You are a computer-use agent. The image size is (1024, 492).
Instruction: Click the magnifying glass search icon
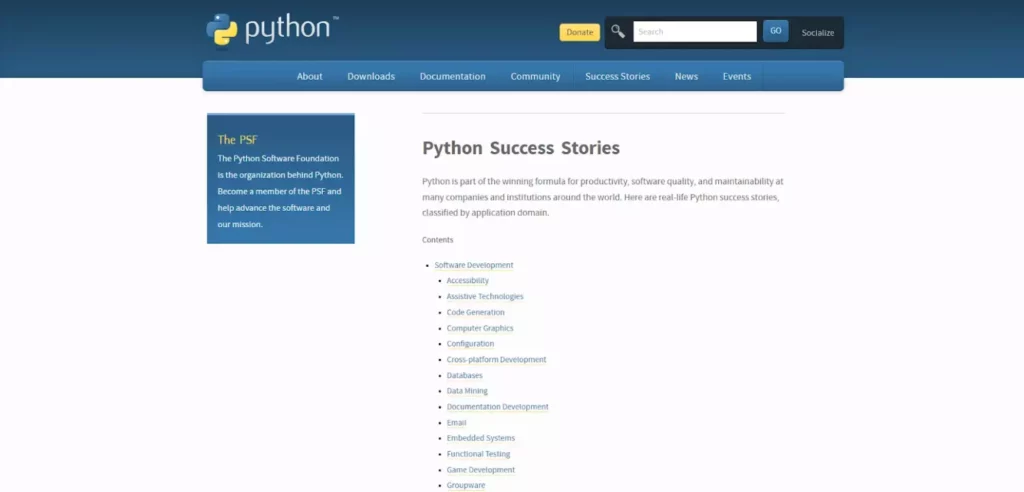coord(618,31)
